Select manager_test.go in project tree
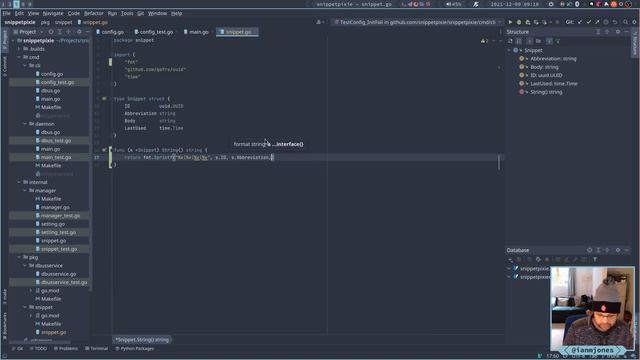The image size is (640, 360). coord(60,216)
